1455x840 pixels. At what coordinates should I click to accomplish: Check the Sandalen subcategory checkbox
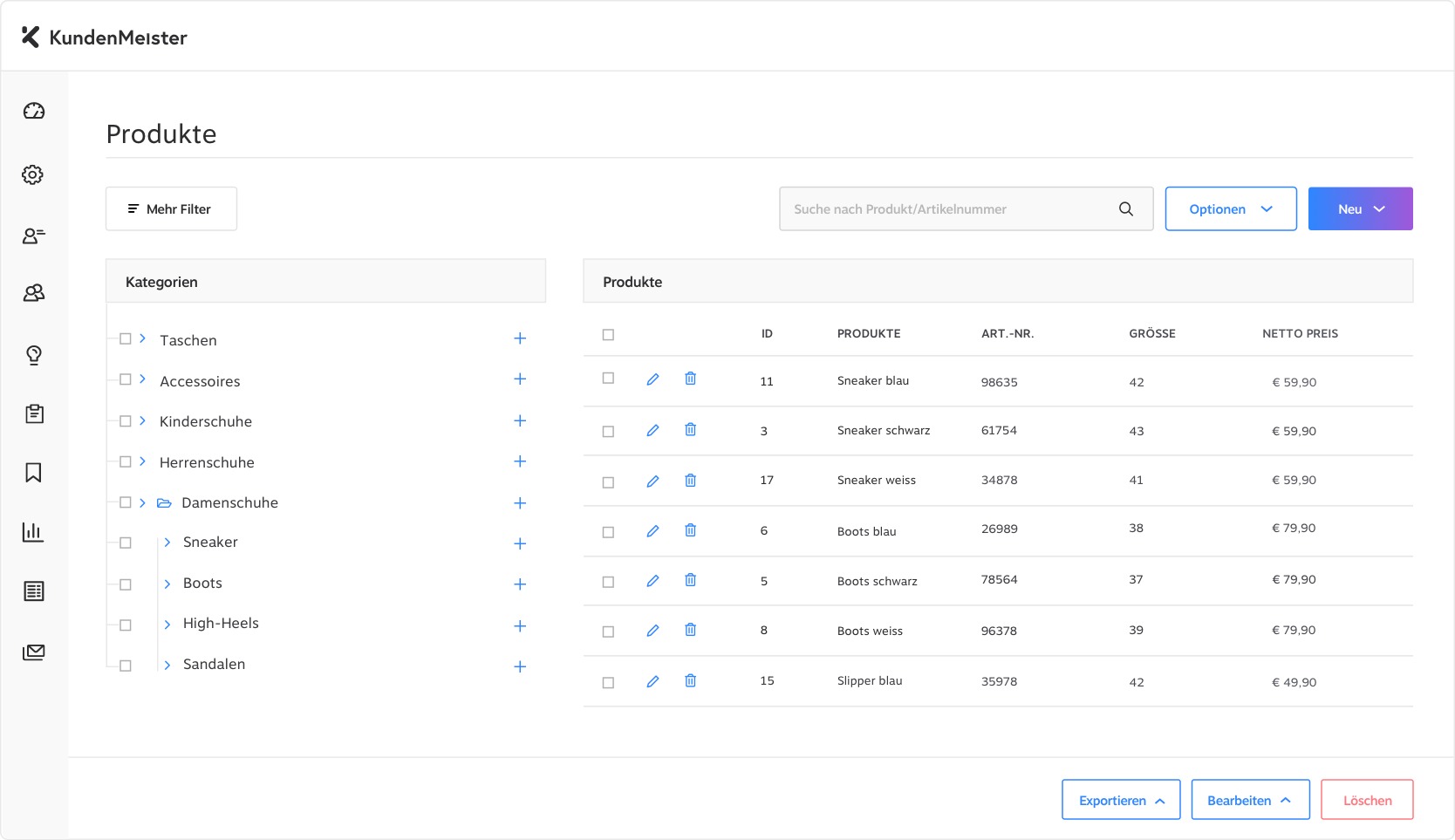click(126, 666)
